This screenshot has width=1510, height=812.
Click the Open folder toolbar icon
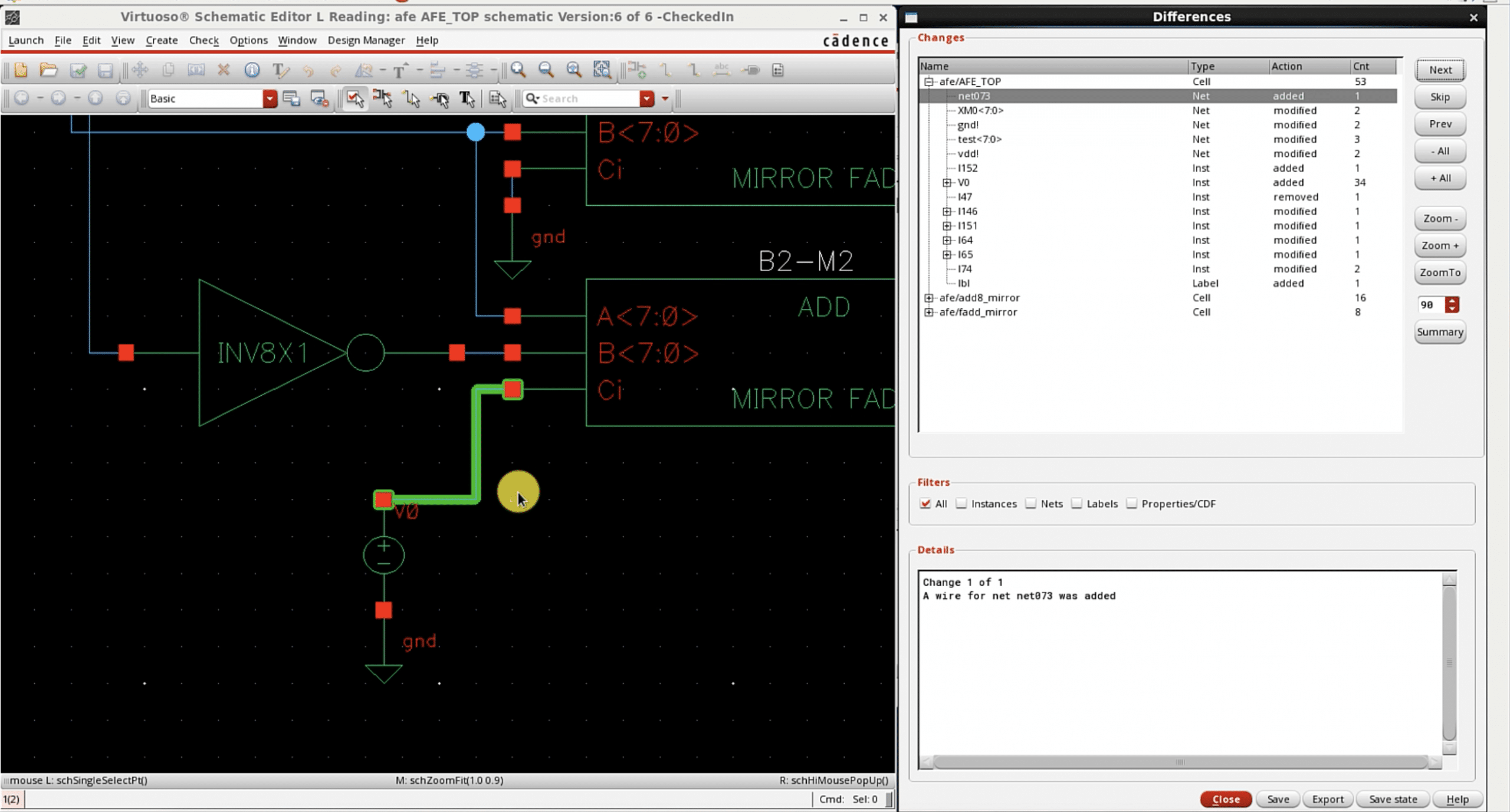coord(48,70)
